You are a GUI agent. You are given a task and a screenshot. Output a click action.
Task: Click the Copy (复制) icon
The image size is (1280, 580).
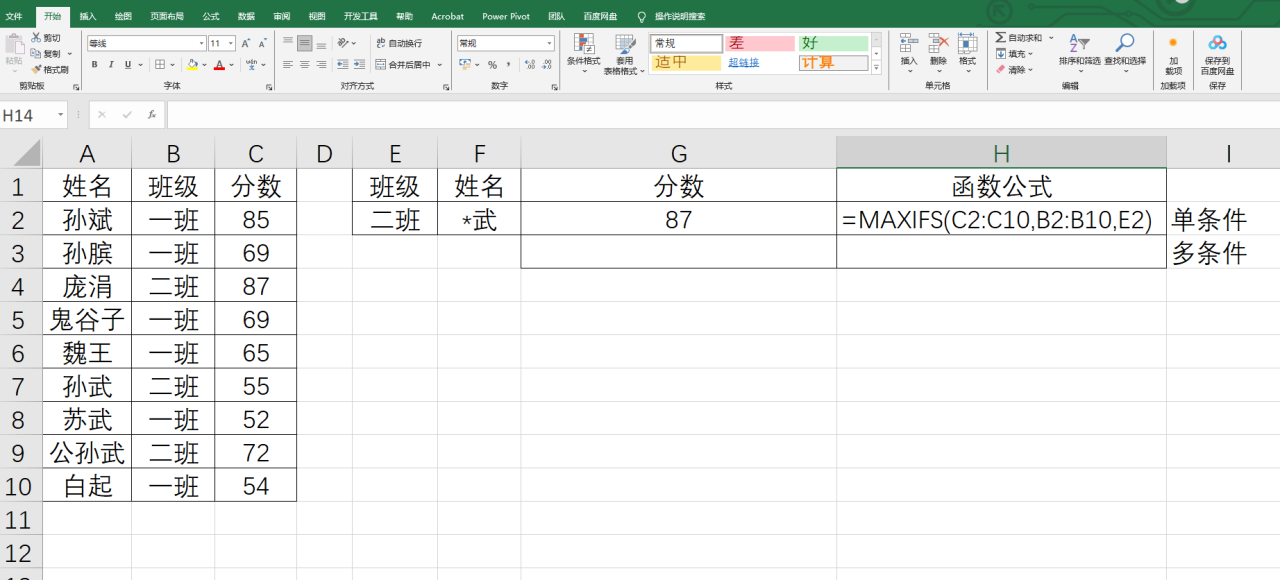tap(36, 53)
